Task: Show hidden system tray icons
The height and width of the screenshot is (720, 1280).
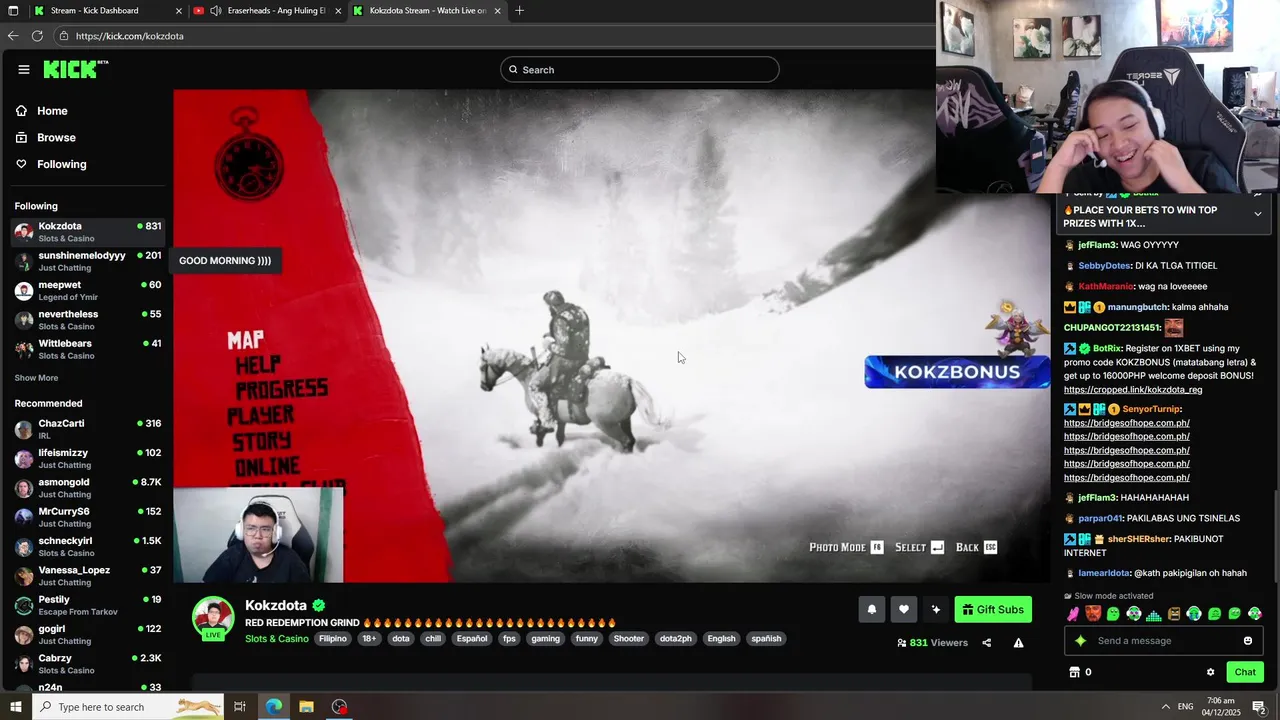Action: click(x=1165, y=707)
